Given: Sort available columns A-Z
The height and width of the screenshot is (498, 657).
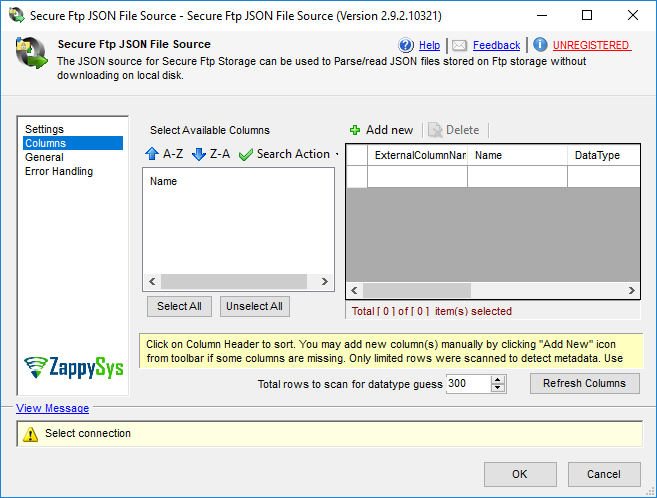Looking at the screenshot, I should tap(164, 154).
